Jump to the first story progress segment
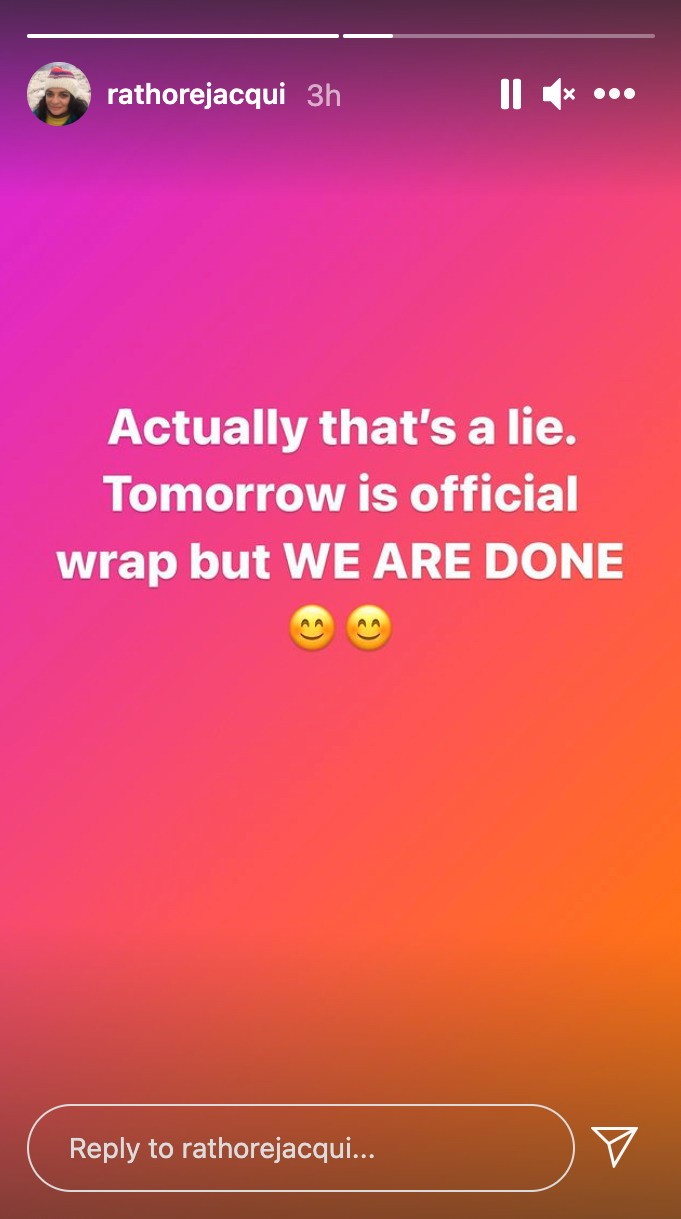 coord(183,36)
